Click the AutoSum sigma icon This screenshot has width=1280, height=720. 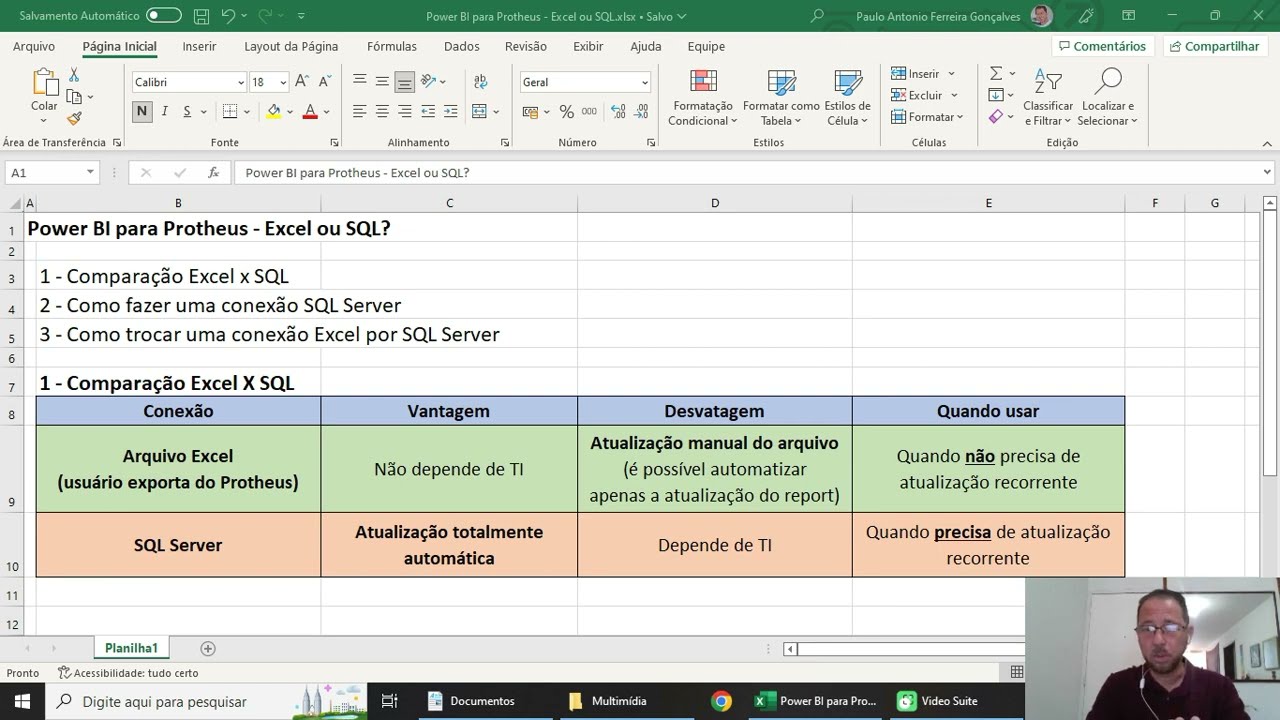pos(996,74)
